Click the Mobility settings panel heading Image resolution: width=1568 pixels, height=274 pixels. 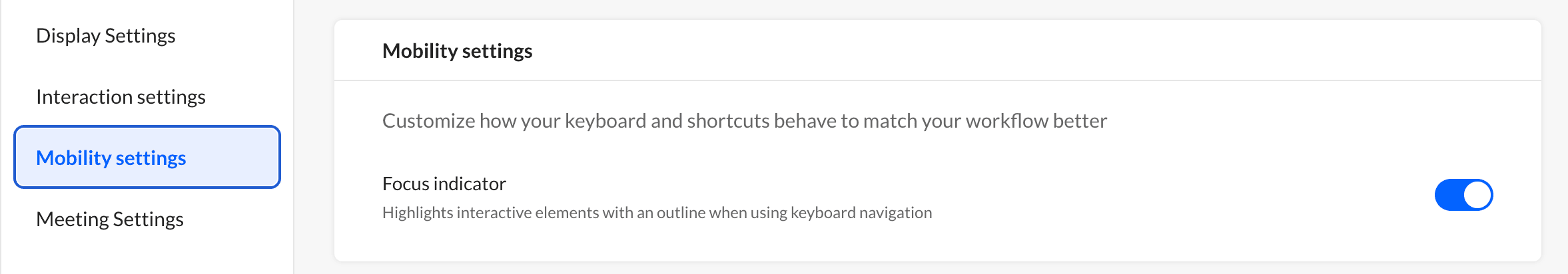click(x=457, y=51)
